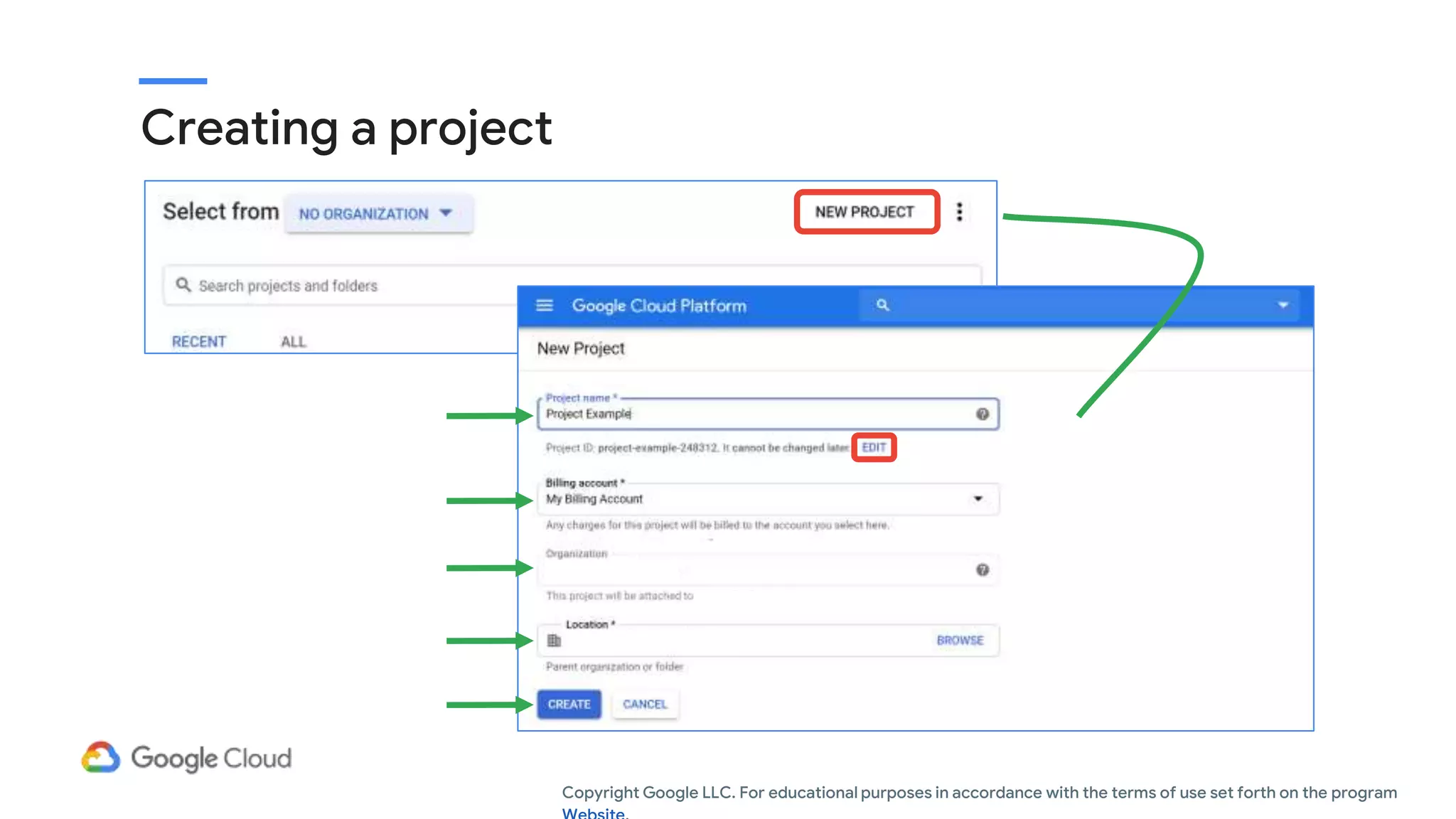Click the Project name input field
The height and width of the screenshot is (819, 1456).
coord(768,414)
